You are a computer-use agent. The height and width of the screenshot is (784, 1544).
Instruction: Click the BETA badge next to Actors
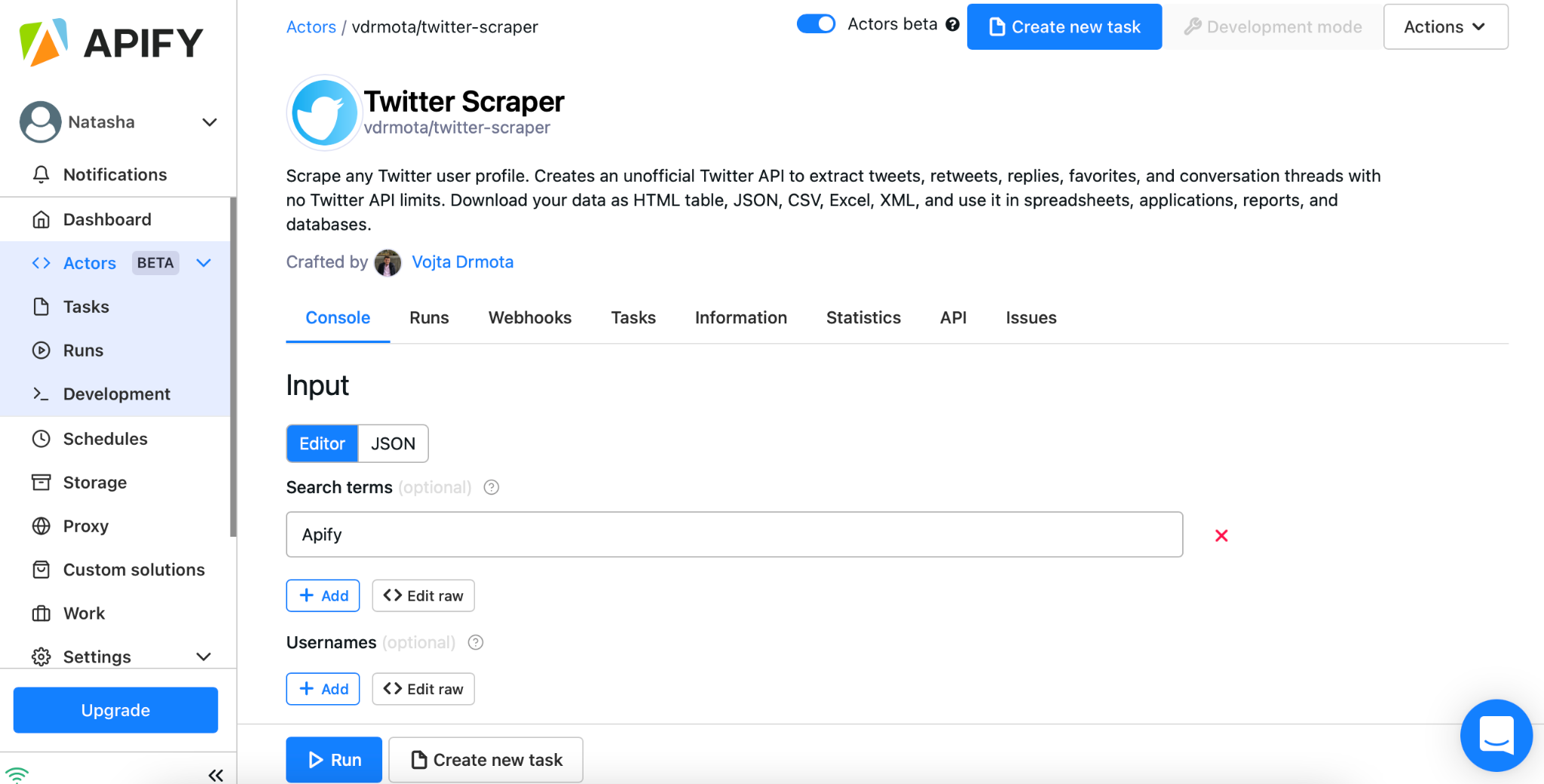coord(155,263)
